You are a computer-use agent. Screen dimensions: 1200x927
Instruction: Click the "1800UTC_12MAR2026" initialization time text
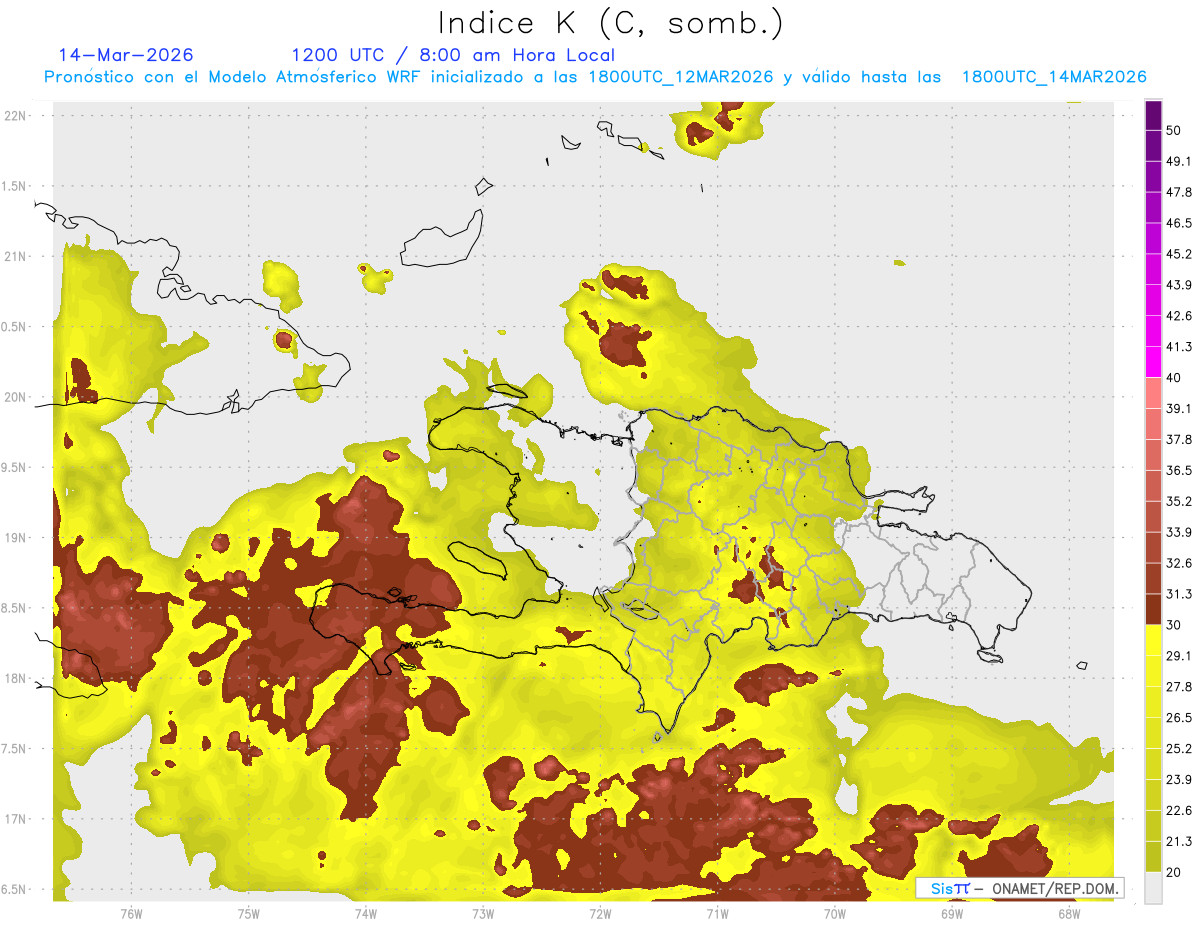coord(681,77)
